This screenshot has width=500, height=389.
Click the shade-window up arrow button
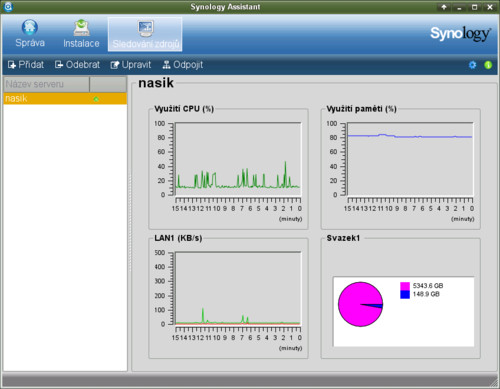(x=444, y=7)
